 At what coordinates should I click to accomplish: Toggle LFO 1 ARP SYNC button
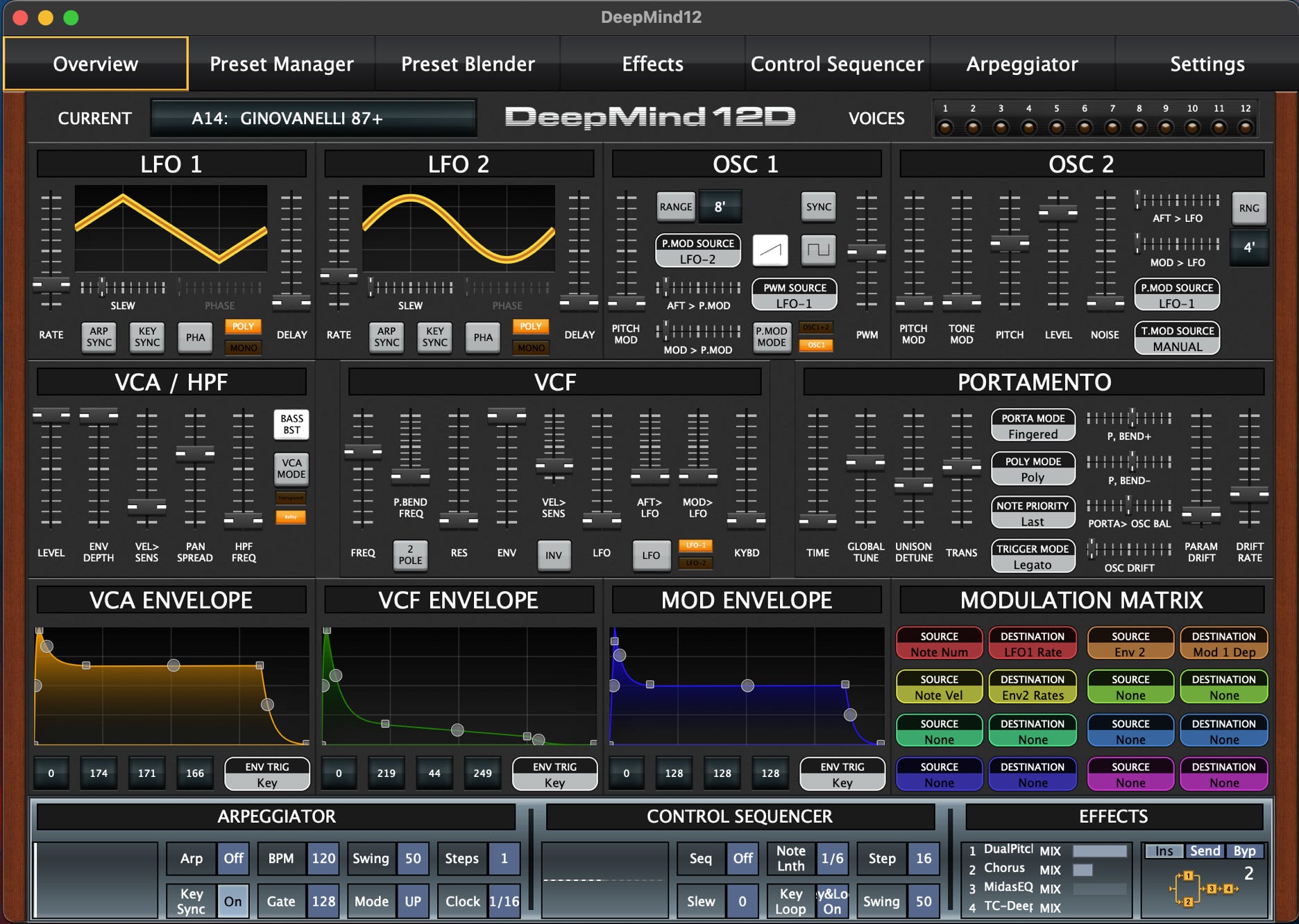pyautogui.click(x=99, y=337)
